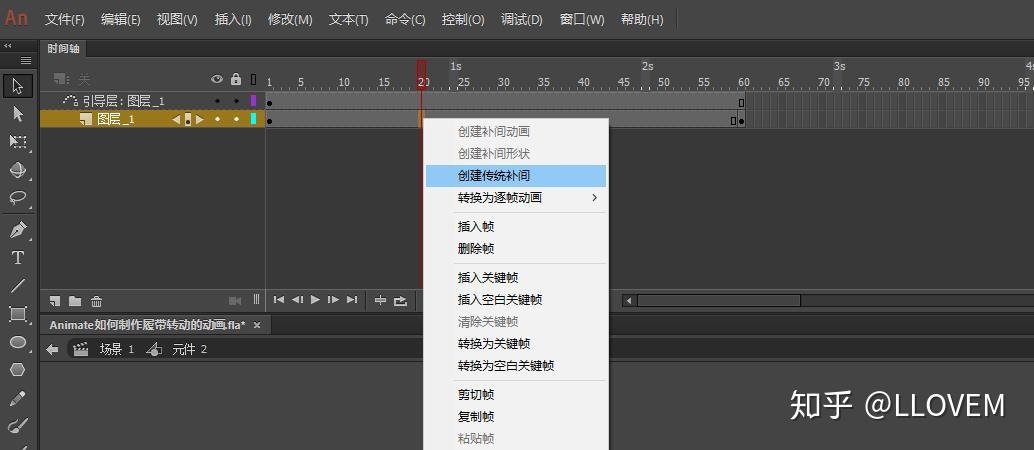Click the Animate An logo

coord(16,18)
